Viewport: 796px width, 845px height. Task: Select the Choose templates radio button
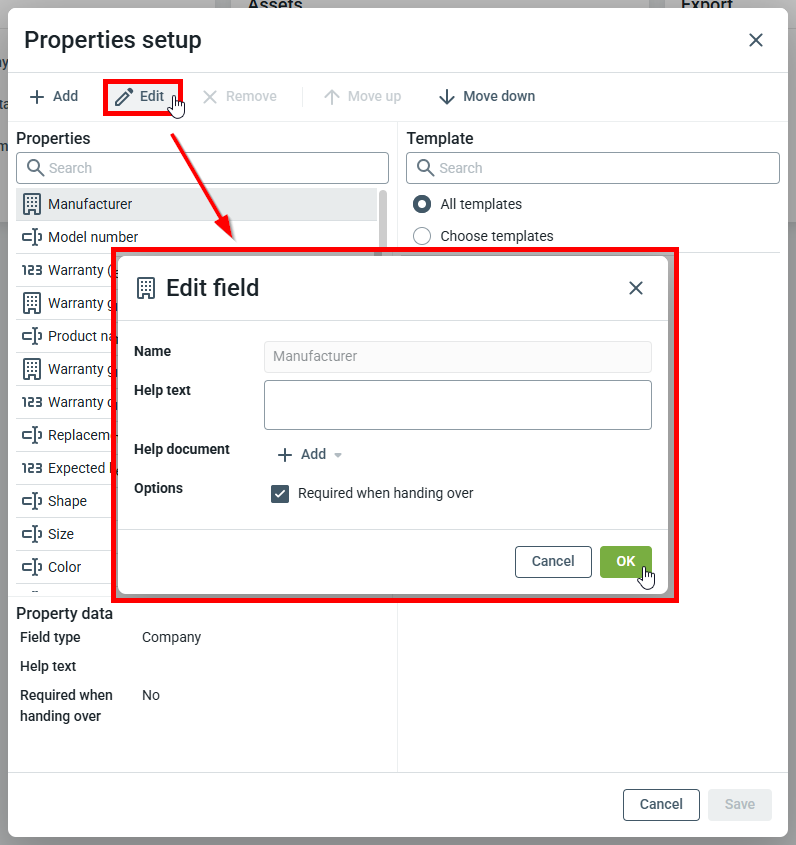(x=422, y=236)
